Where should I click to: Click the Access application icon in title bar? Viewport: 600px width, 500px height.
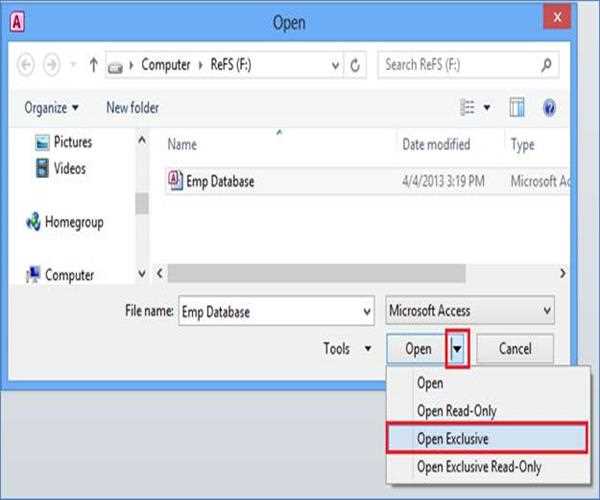coord(17,22)
